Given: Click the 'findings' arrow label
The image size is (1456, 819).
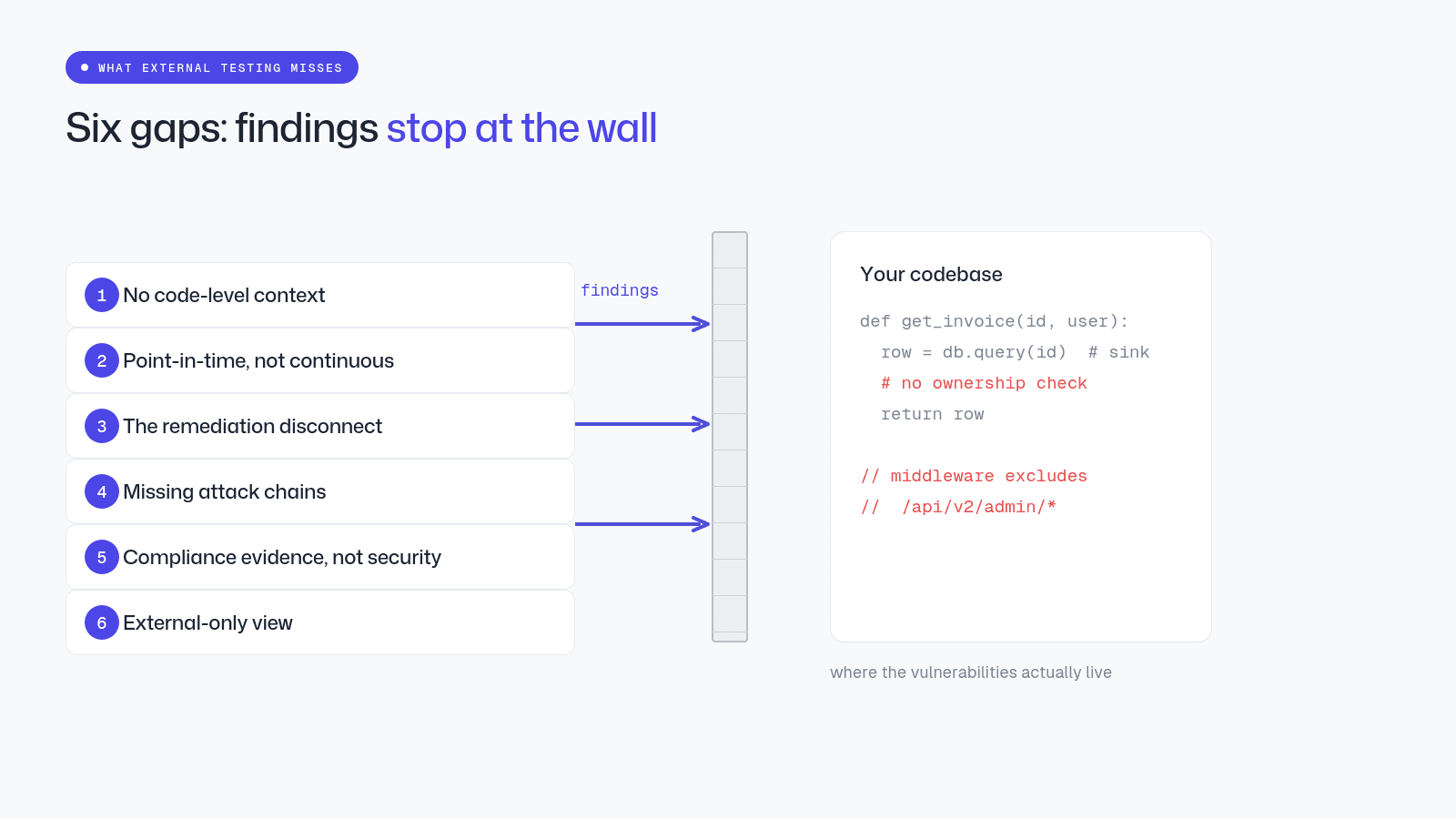Looking at the screenshot, I should pyautogui.click(x=620, y=290).
